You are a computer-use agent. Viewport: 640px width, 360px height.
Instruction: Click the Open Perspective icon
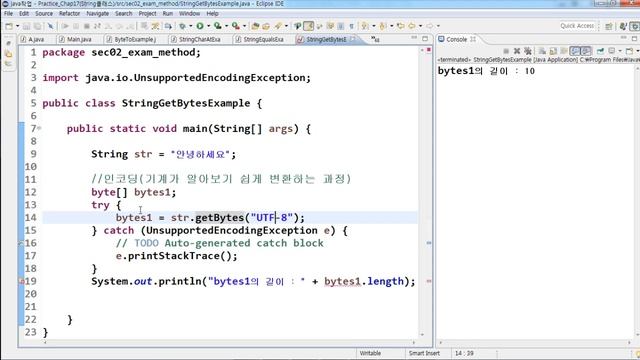click(609, 26)
